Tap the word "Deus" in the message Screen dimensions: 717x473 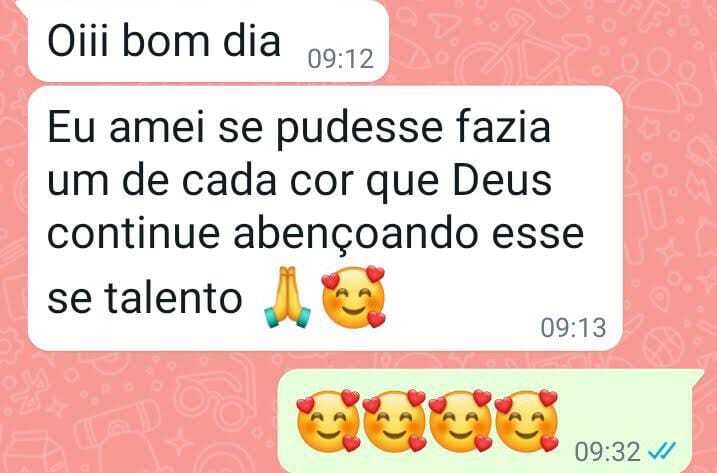coord(502,181)
